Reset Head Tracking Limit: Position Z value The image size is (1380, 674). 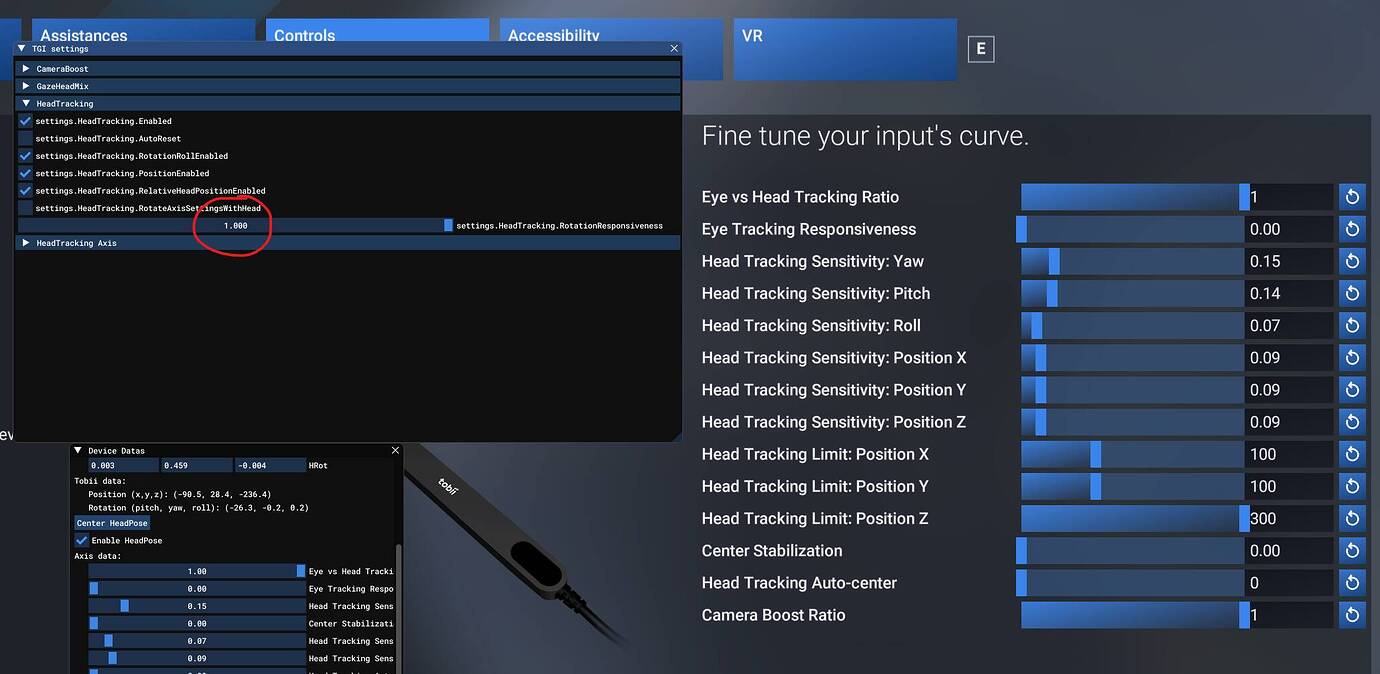tap(1352, 518)
